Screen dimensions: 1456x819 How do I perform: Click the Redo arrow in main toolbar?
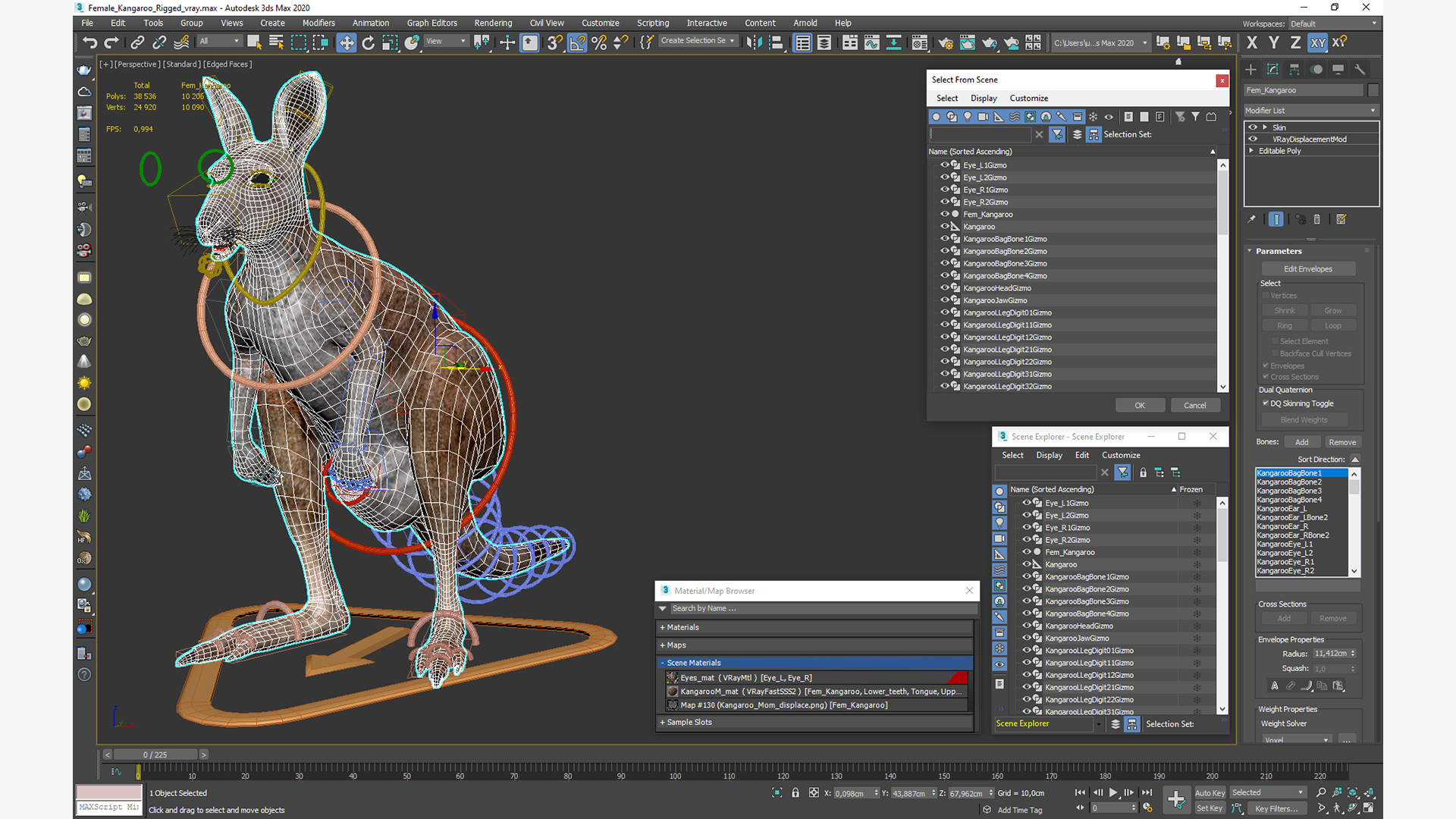(x=111, y=42)
